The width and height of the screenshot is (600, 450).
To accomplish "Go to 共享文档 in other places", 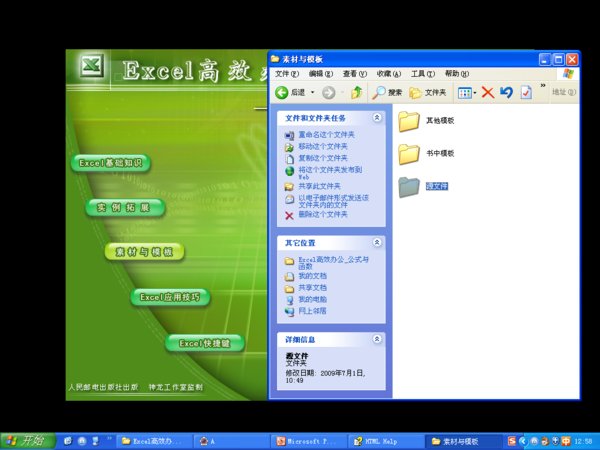I will [312, 288].
